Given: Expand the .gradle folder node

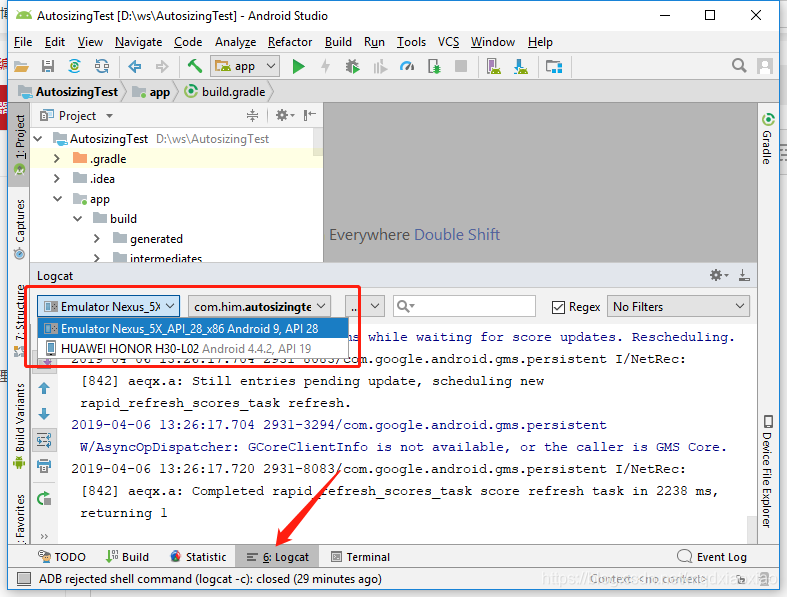Looking at the screenshot, I should tap(57, 159).
